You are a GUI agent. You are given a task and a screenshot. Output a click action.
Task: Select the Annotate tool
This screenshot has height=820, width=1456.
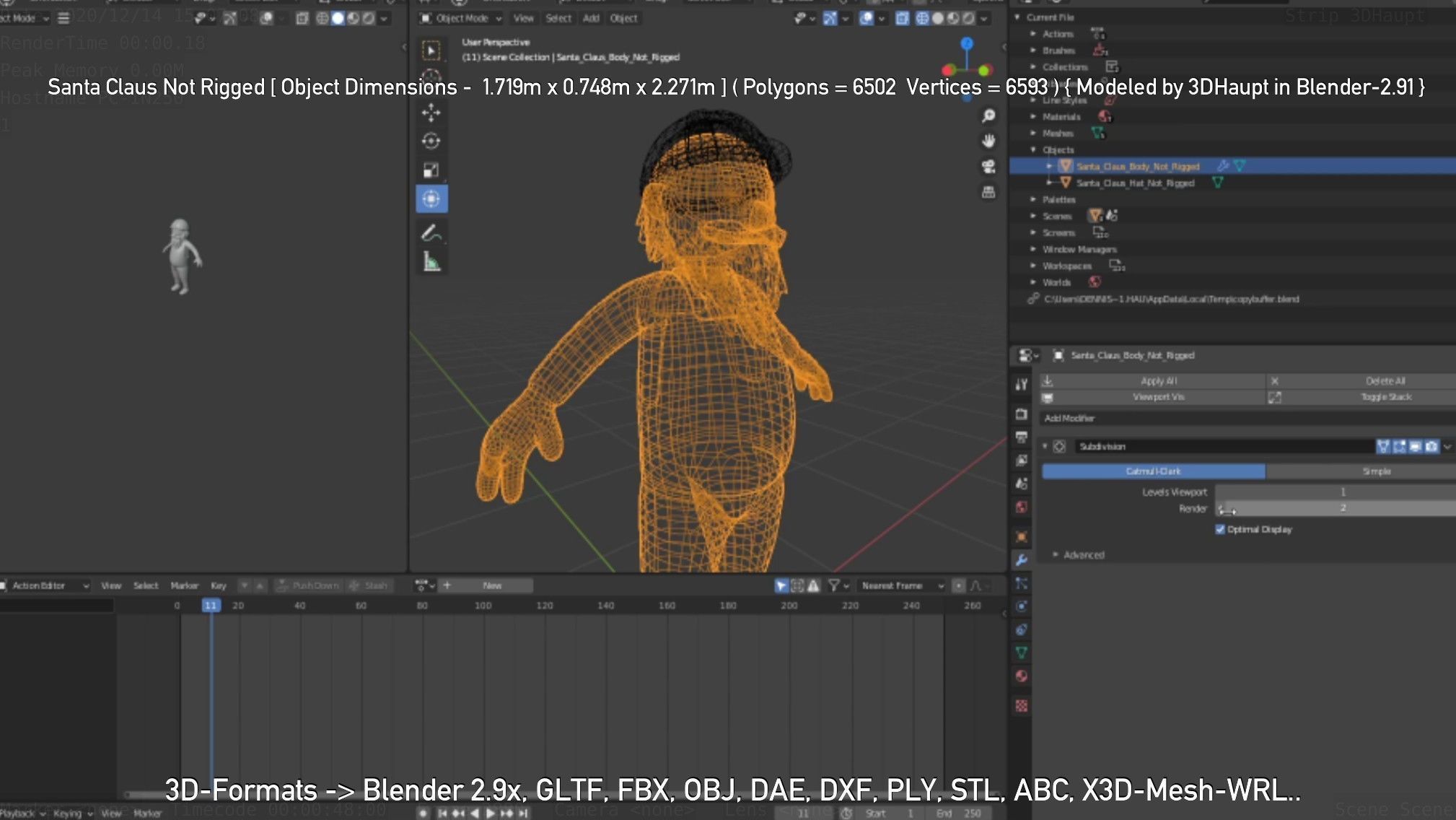(x=431, y=233)
